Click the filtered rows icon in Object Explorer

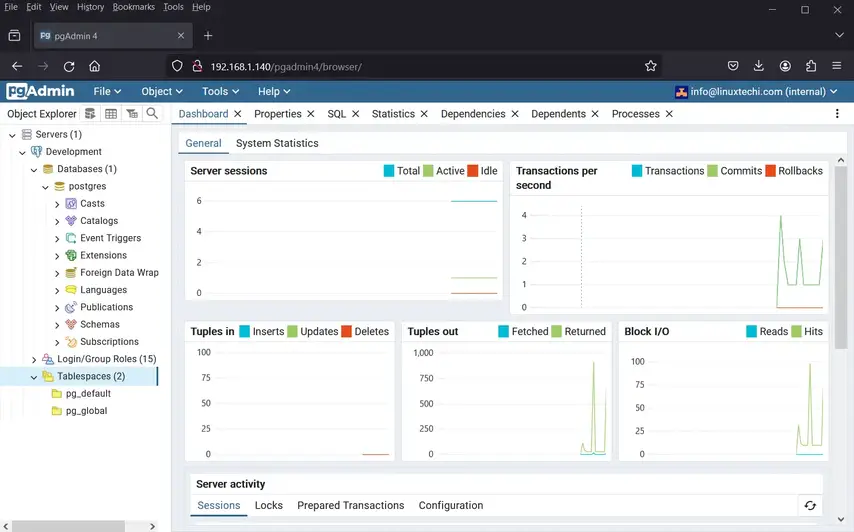point(132,114)
